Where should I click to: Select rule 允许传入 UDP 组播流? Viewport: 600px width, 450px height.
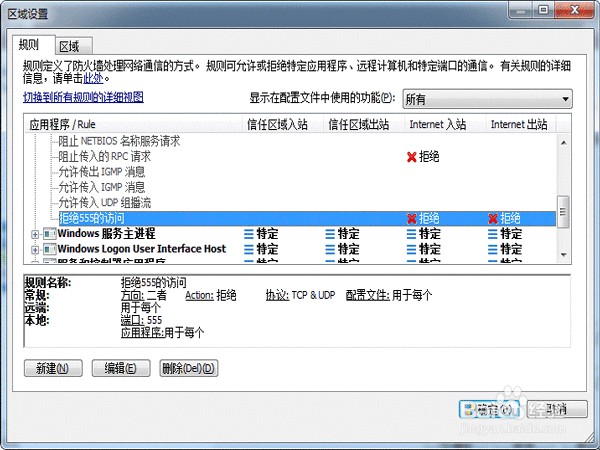coord(104,202)
